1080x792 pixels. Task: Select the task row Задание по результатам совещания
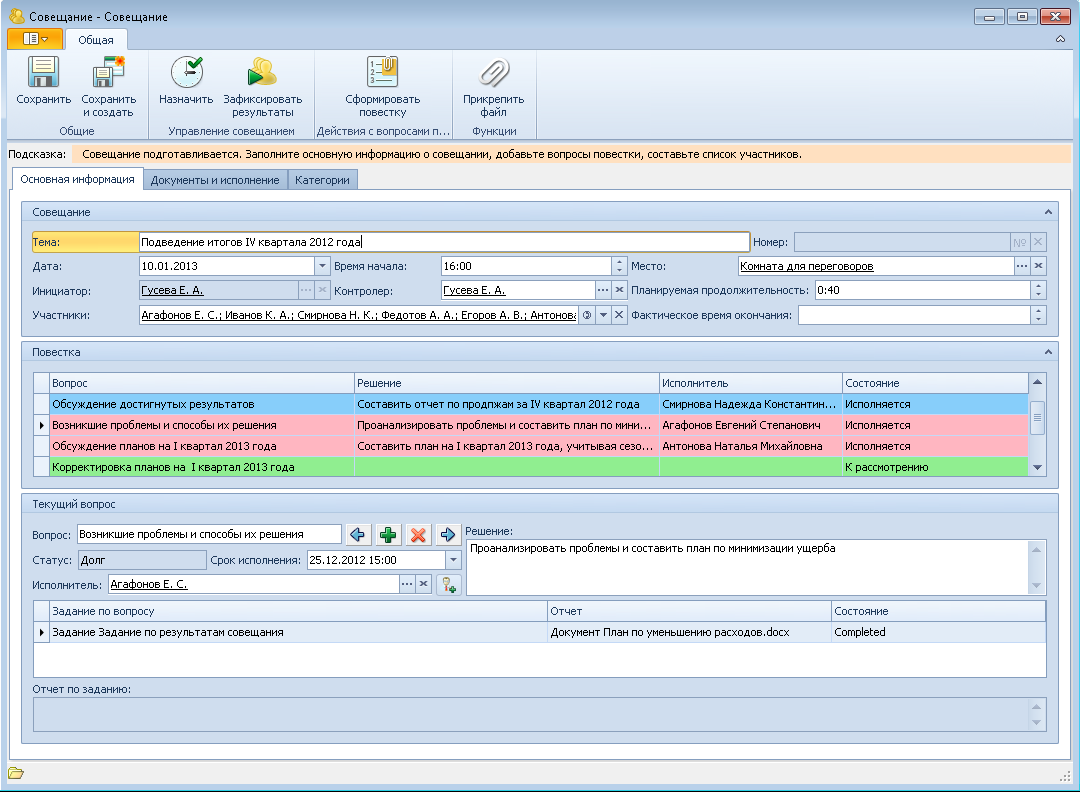pyautogui.click(x=540, y=632)
